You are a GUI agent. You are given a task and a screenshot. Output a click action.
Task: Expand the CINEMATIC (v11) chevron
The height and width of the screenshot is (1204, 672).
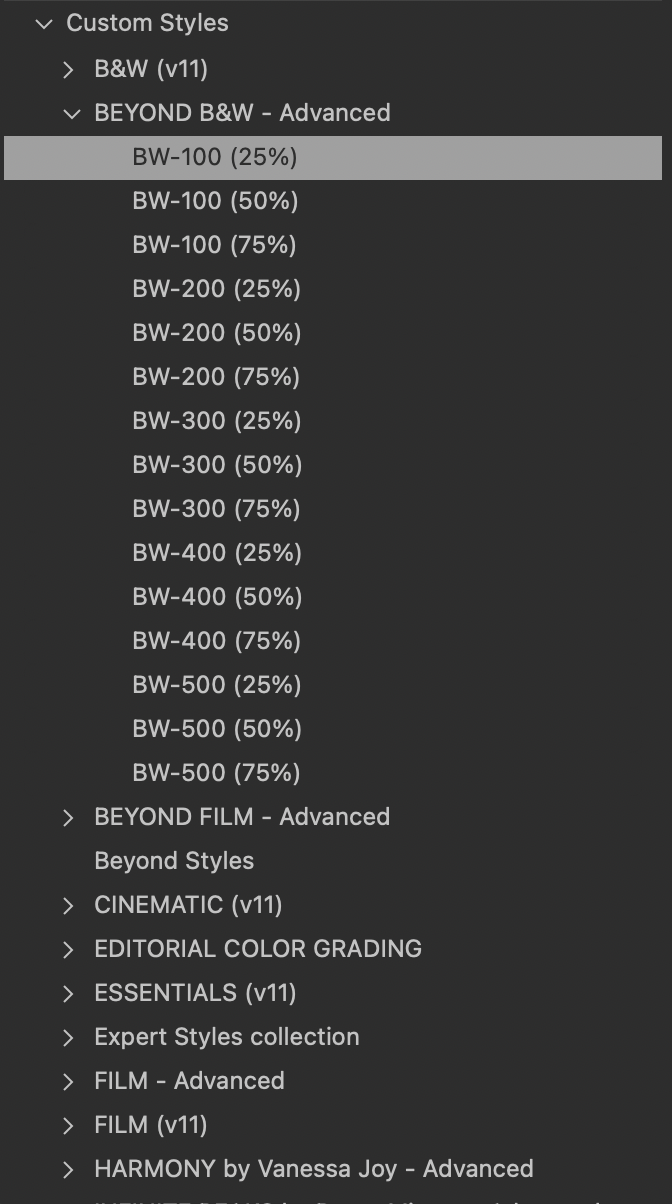point(69,905)
